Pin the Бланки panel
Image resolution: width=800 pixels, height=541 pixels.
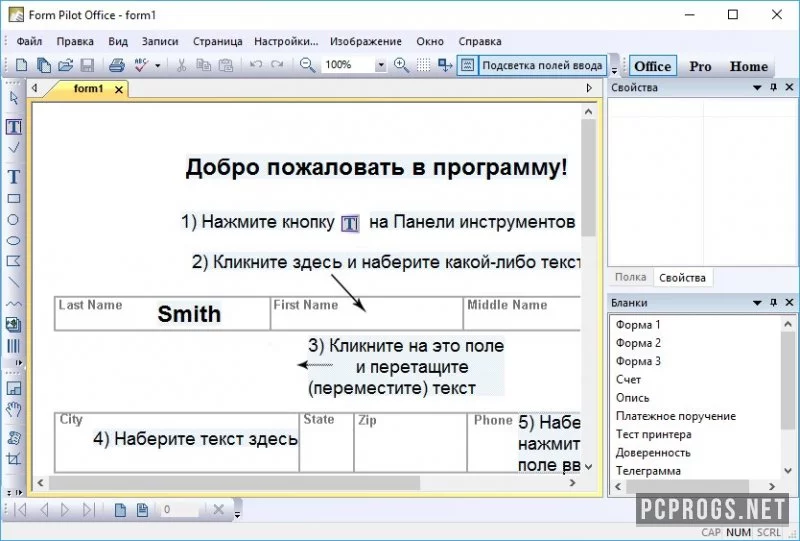pos(773,303)
